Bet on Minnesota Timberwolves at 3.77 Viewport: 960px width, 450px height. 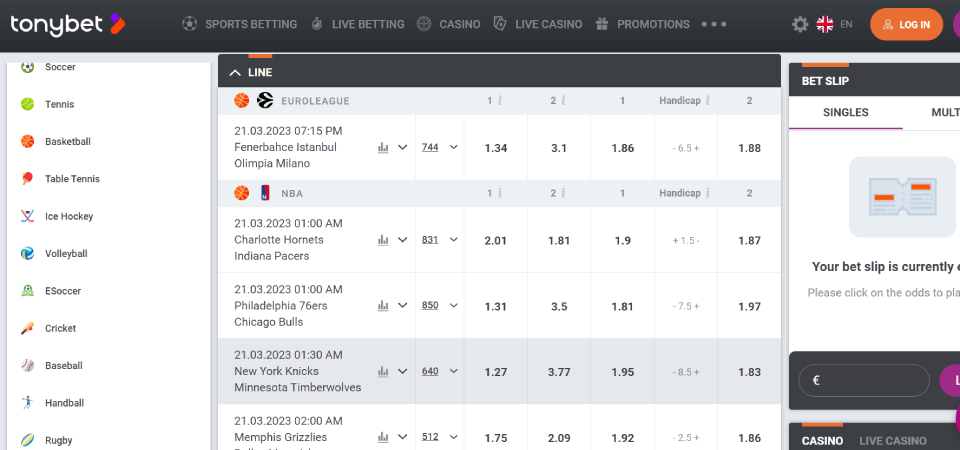559,372
